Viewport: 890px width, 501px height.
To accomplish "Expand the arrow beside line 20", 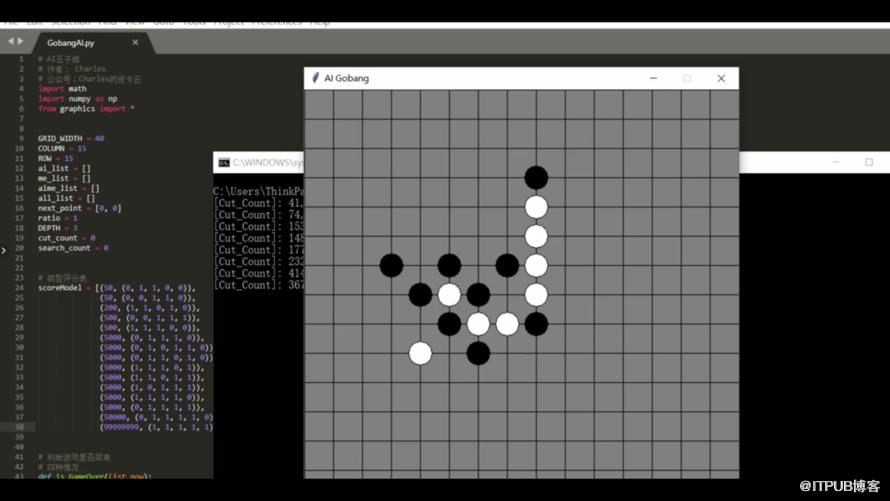I will coord(4,250).
